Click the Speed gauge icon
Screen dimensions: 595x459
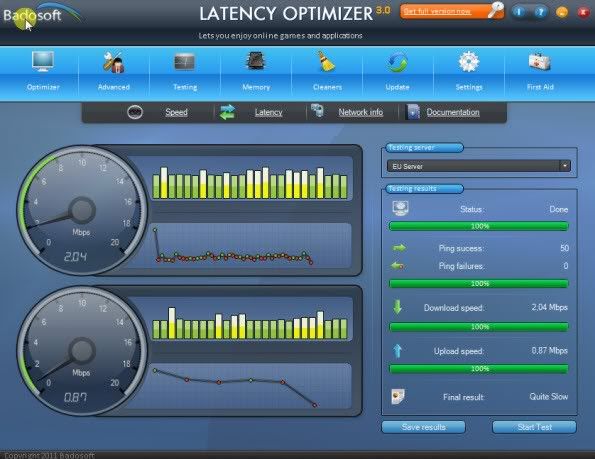tap(135, 112)
